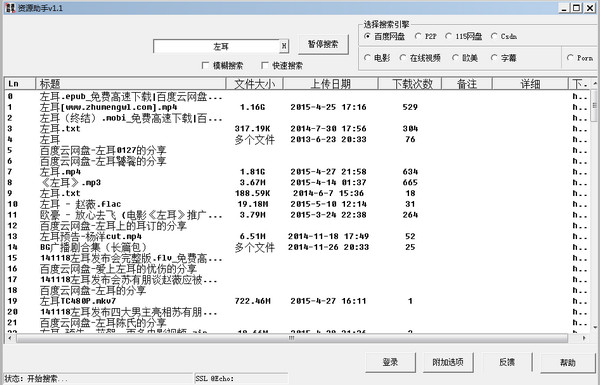Sort by the 文件大小 column header

[254, 83]
